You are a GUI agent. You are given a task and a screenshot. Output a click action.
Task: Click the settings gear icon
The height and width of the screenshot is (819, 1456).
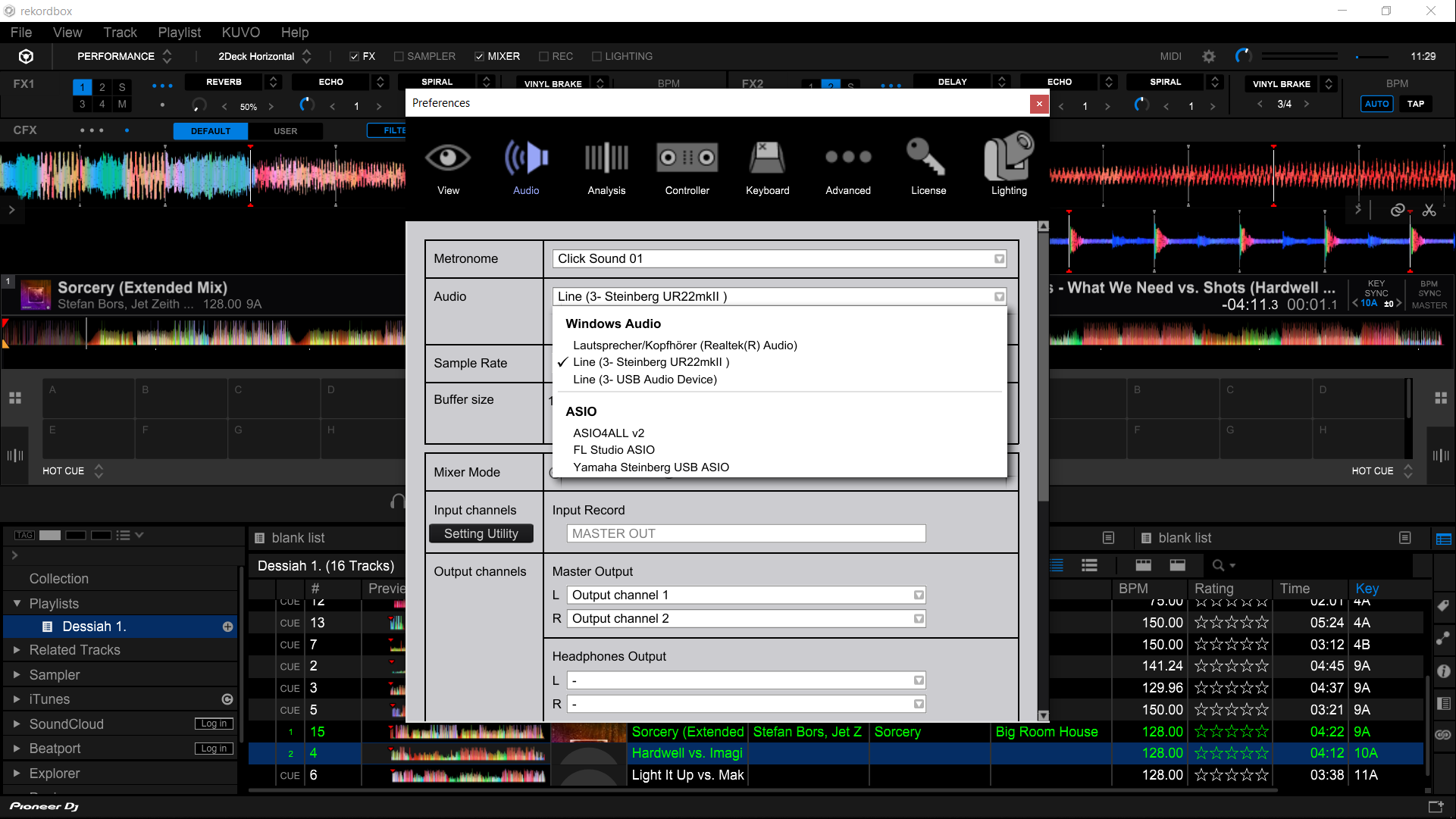tap(1209, 56)
